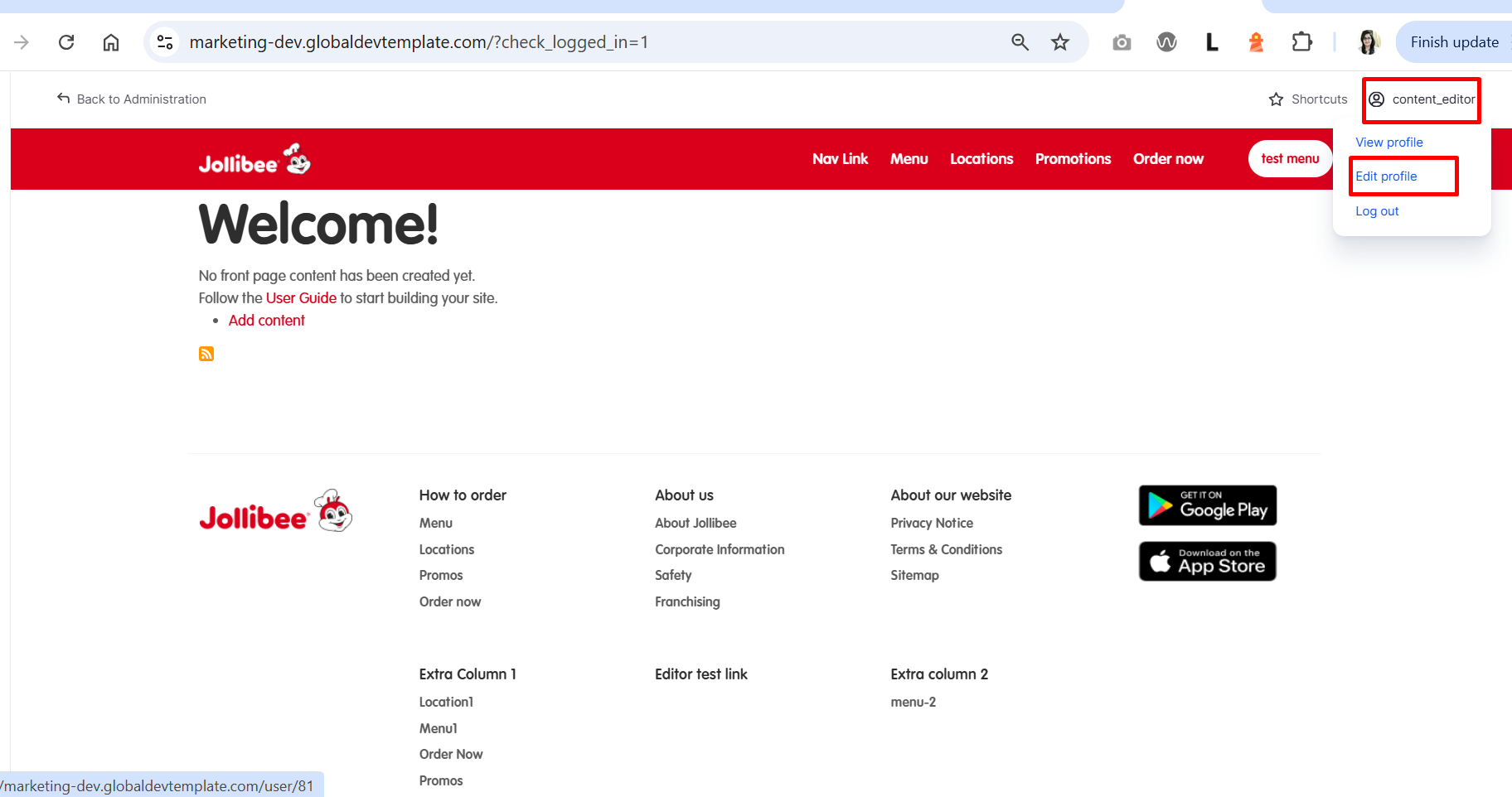Click the About our website footer heading
1512x797 pixels.
click(951, 495)
